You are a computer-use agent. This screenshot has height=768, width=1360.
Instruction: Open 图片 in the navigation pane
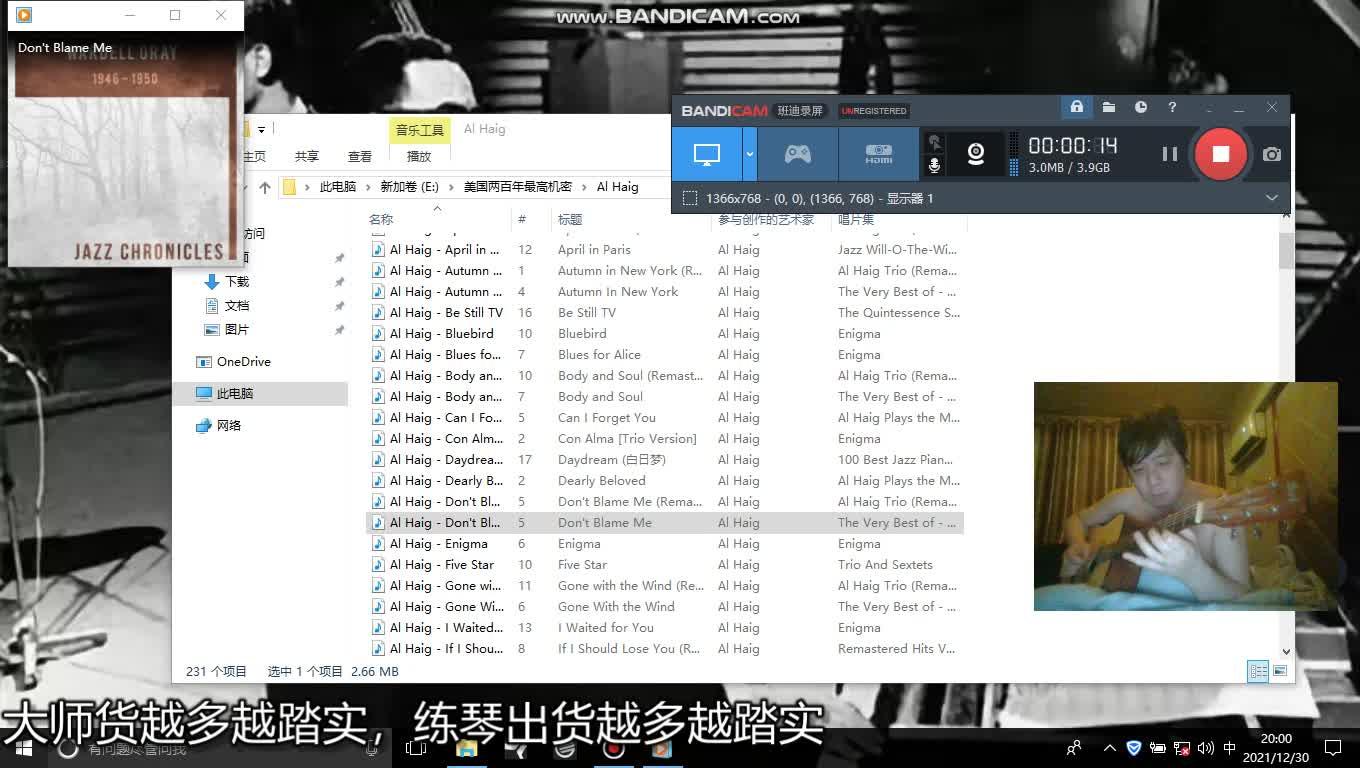pyautogui.click(x=237, y=330)
